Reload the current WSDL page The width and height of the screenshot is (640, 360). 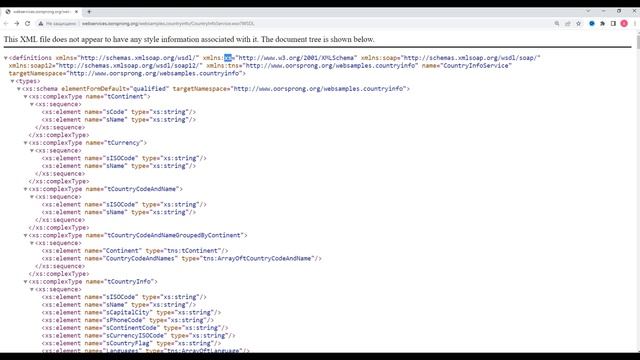pos(27,24)
